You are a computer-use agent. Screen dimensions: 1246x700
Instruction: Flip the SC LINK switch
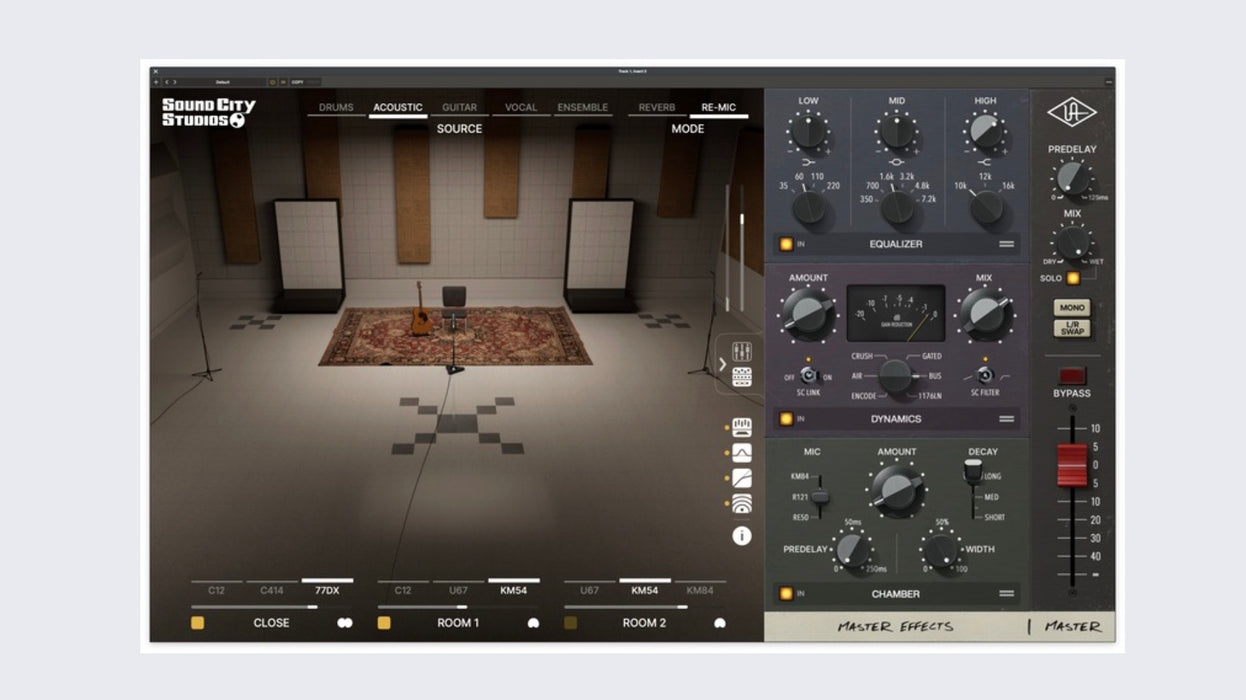click(808, 376)
